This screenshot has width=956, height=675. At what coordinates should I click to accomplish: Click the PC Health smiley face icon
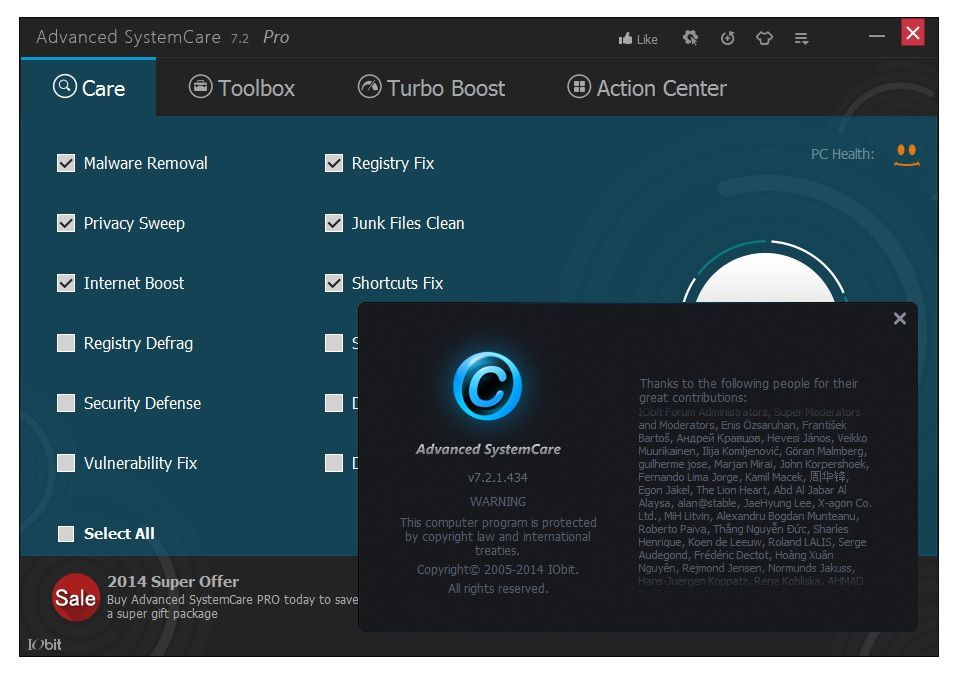pyautogui.click(x=907, y=155)
